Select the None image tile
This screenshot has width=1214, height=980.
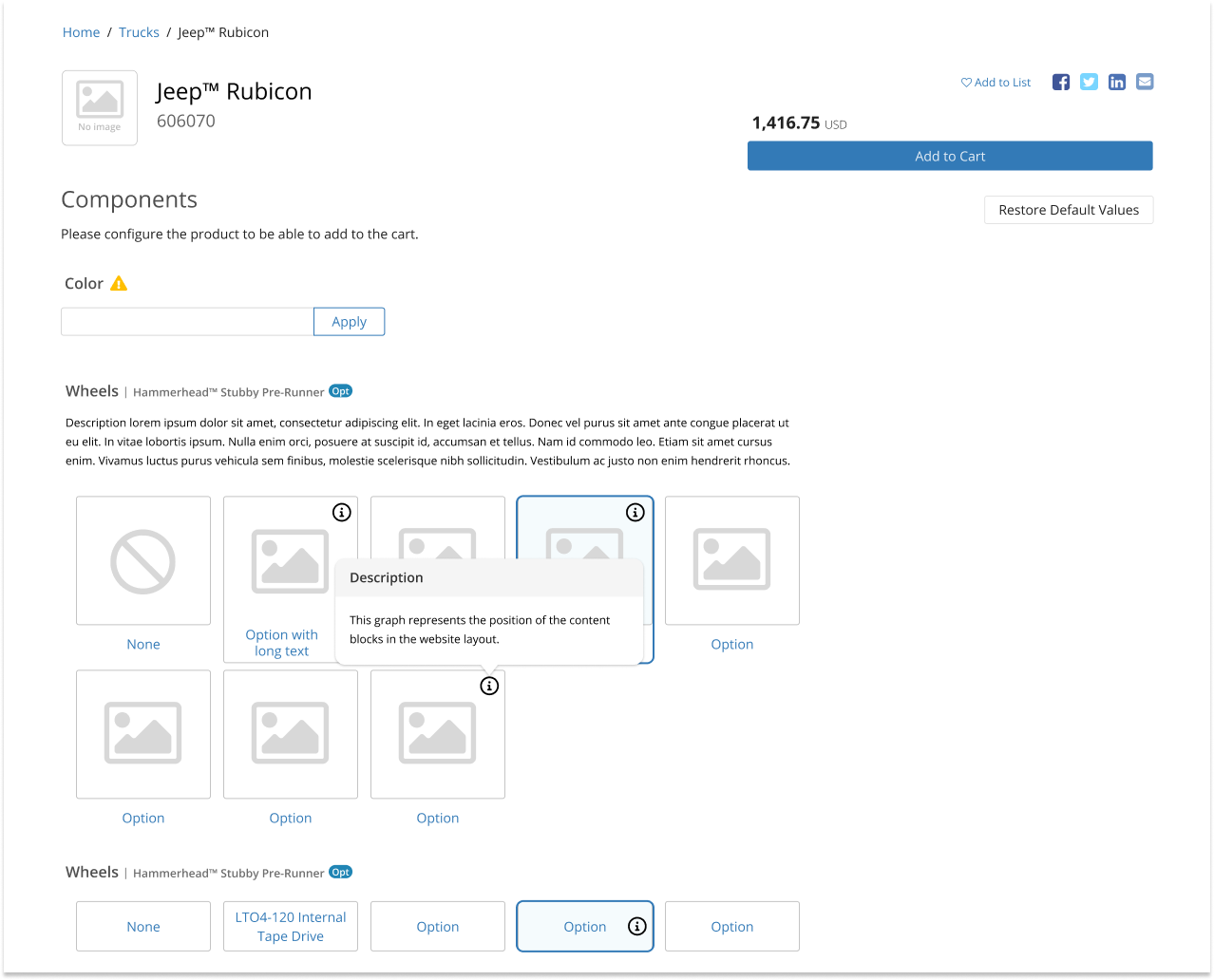(x=143, y=560)
